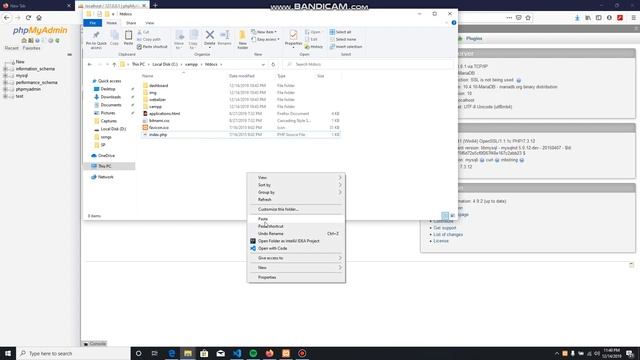Click the Copy button in the Clipboard group
Viewport: 640px width, 360px height.
[114, 38]
